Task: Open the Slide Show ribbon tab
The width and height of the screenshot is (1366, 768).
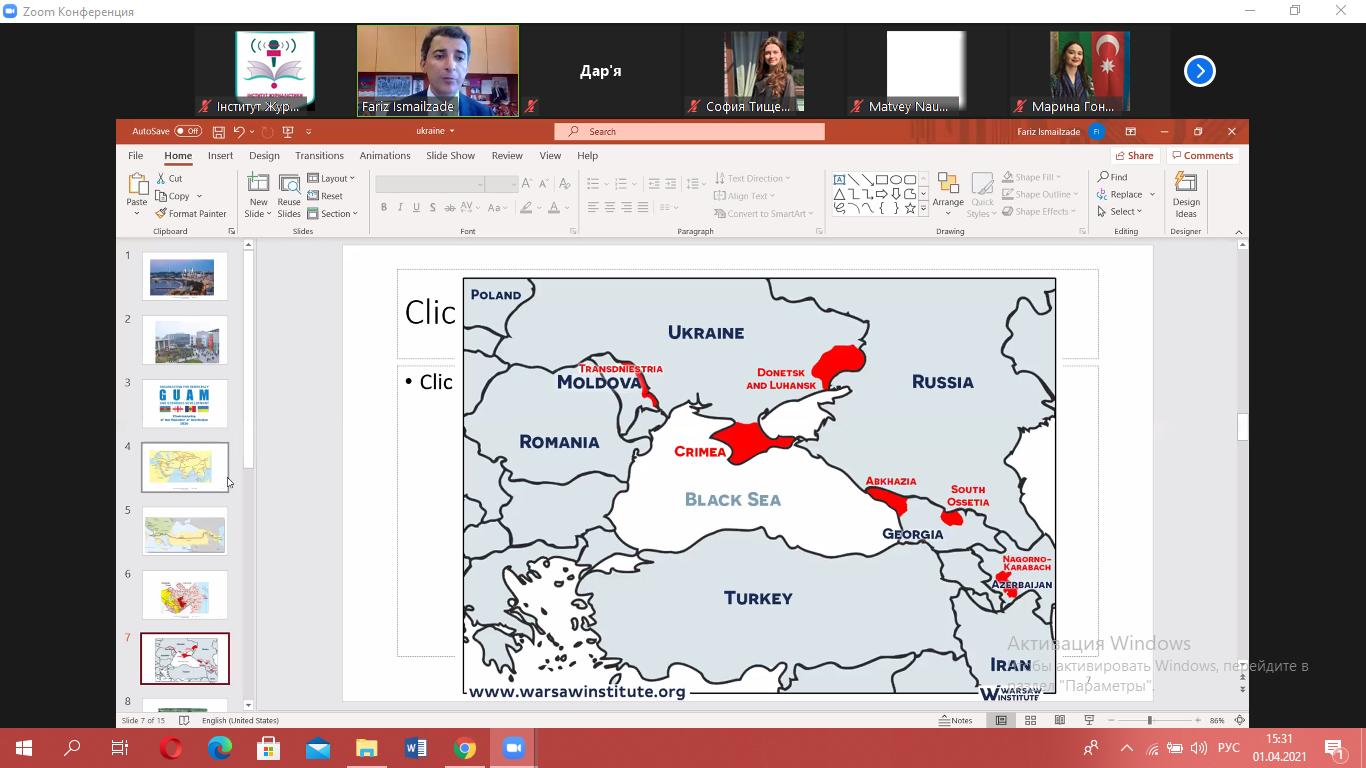Action: [450, 156]
